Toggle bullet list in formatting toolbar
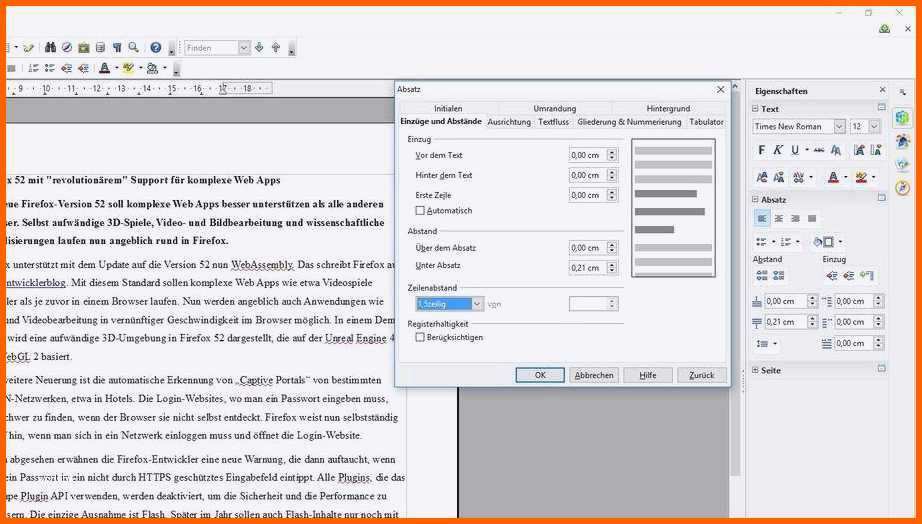 (x=50, y=69)
